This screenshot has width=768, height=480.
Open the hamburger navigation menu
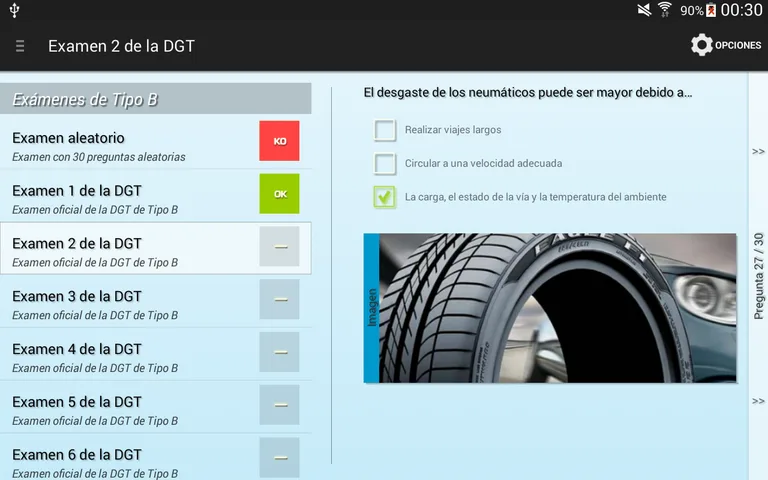coord(20,46)
